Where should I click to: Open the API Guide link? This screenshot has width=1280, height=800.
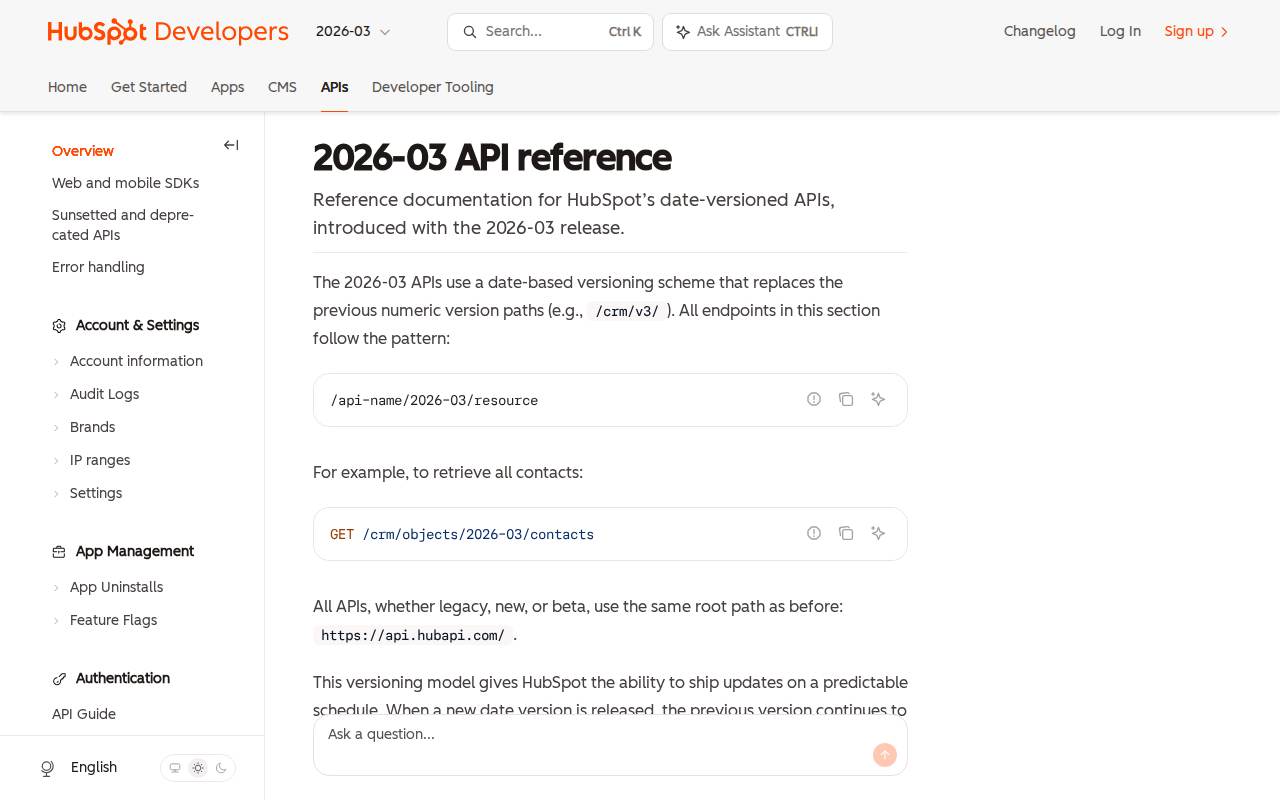[84, 715]
